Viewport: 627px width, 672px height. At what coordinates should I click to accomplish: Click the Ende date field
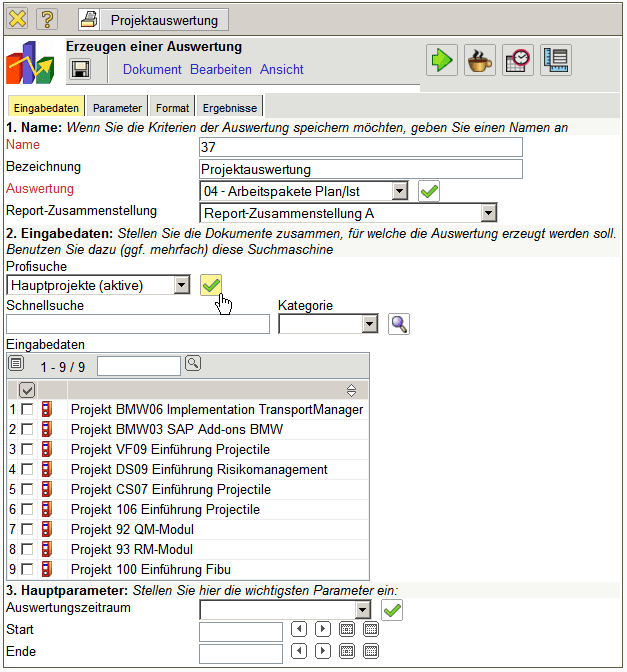241,654
